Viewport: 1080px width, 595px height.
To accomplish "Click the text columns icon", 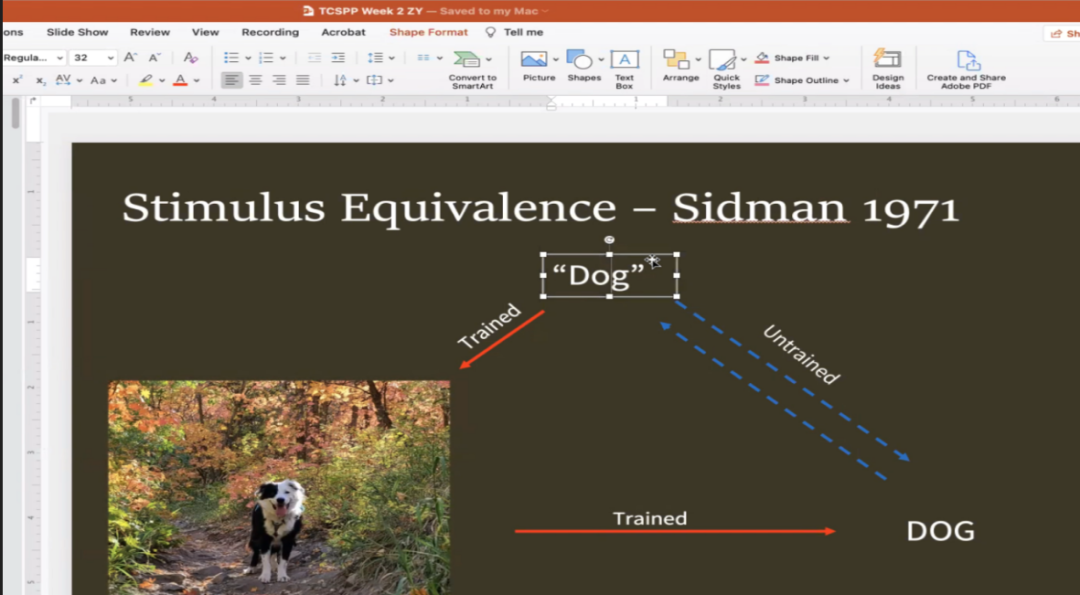I will [424, 58].
